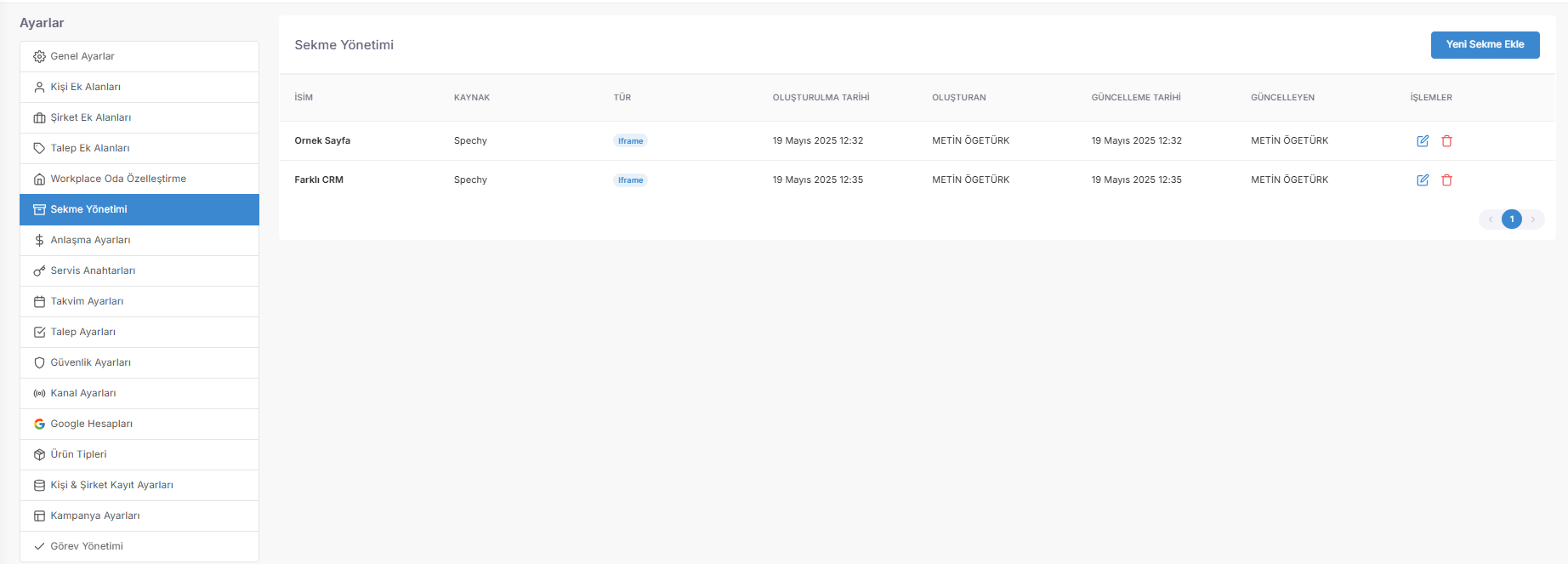Click creation date 19 Mayıs 2025 12:35
Viewport: 1568px width, 564px height.
pyautogui.click(x=818, y=180)
